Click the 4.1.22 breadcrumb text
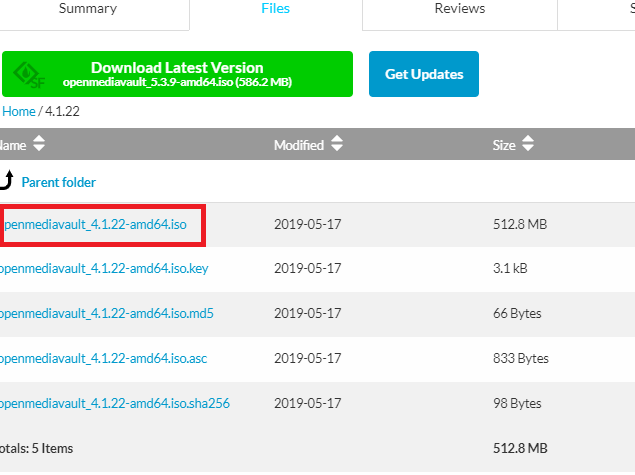Viewport: 635px width, 475px height. (x=62, y=111)
